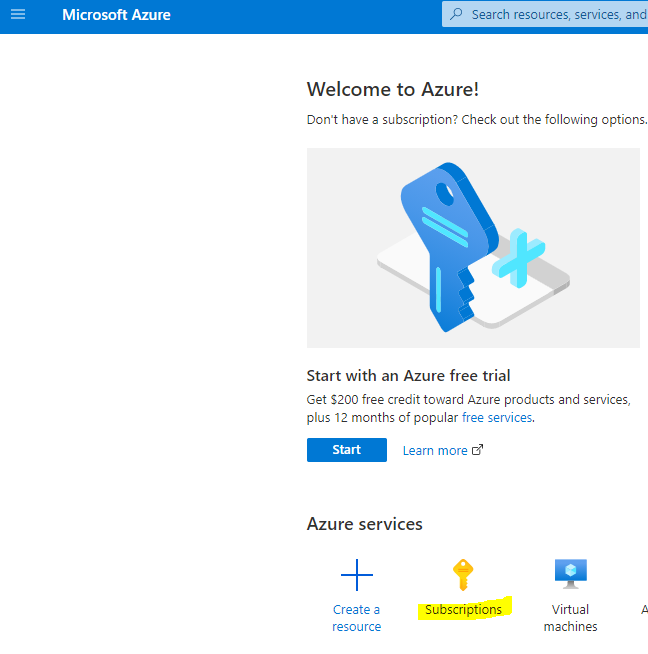Screen dimensions: 648x654
Task: Open the Learn more link
Action: pos(435,451)
